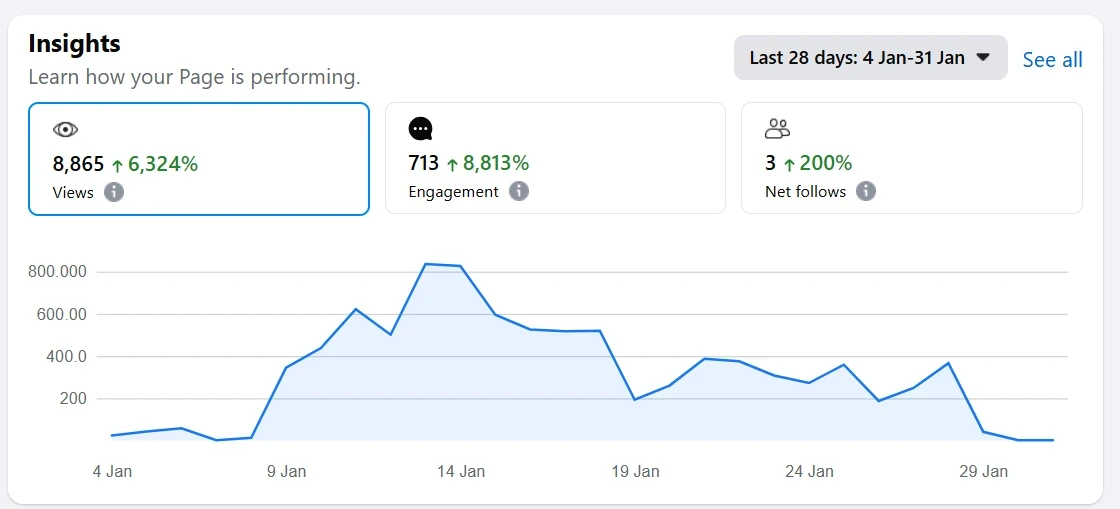Screen dimensions: 1120x509
Task: Click the chart peak near 14 Jan
Action: click(x=426, y=264)
